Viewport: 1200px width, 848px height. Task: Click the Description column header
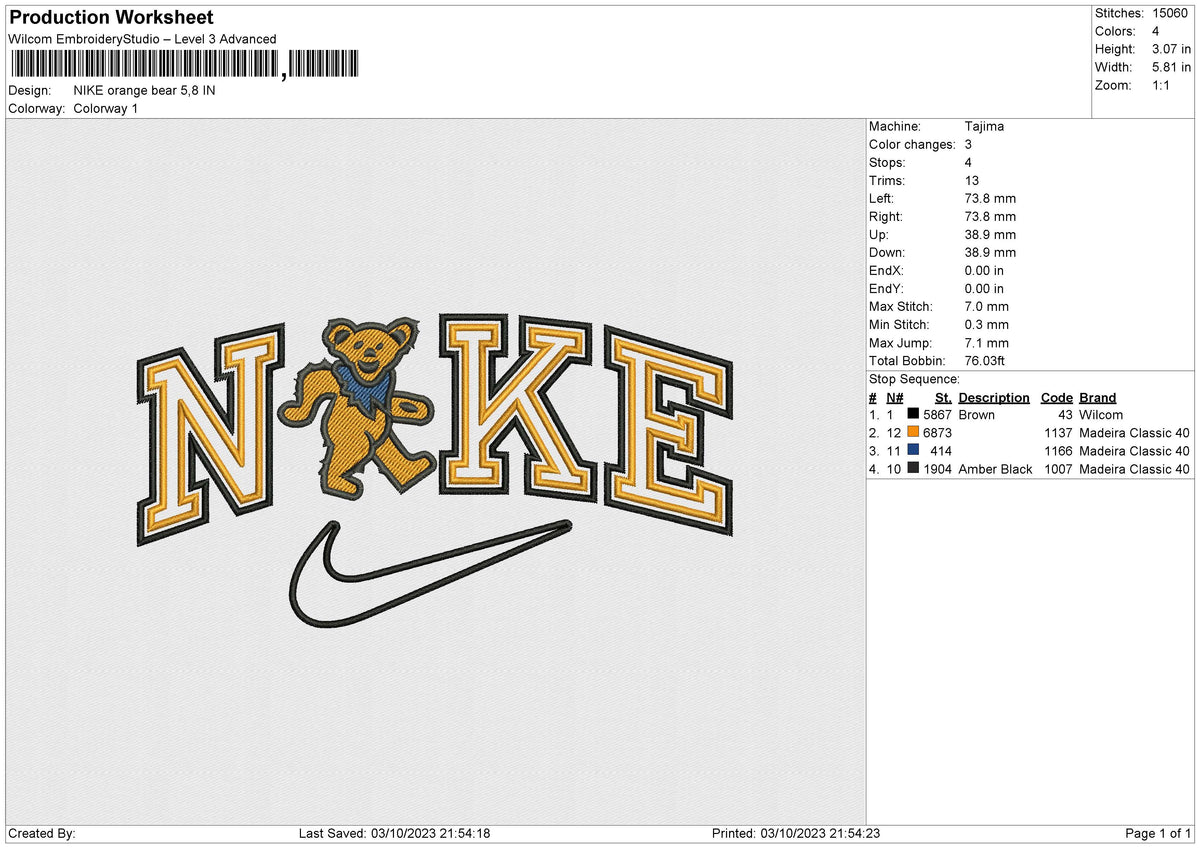click(x=994, y=398)
